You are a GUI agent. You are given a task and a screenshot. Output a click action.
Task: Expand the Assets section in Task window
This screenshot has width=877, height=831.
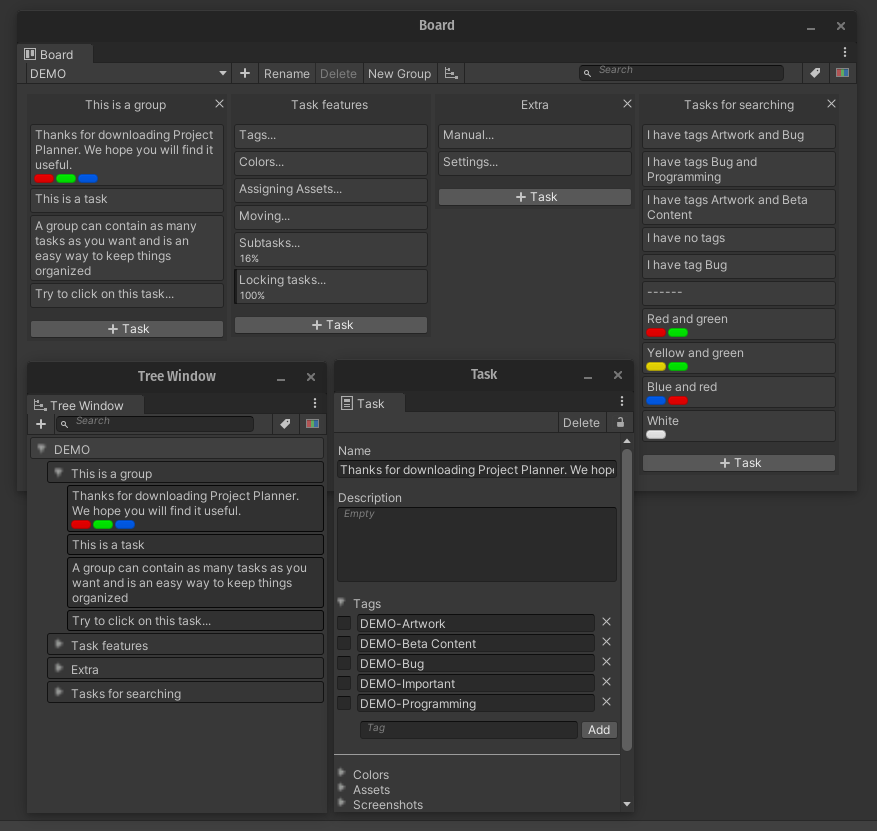(x=342, y=788)
